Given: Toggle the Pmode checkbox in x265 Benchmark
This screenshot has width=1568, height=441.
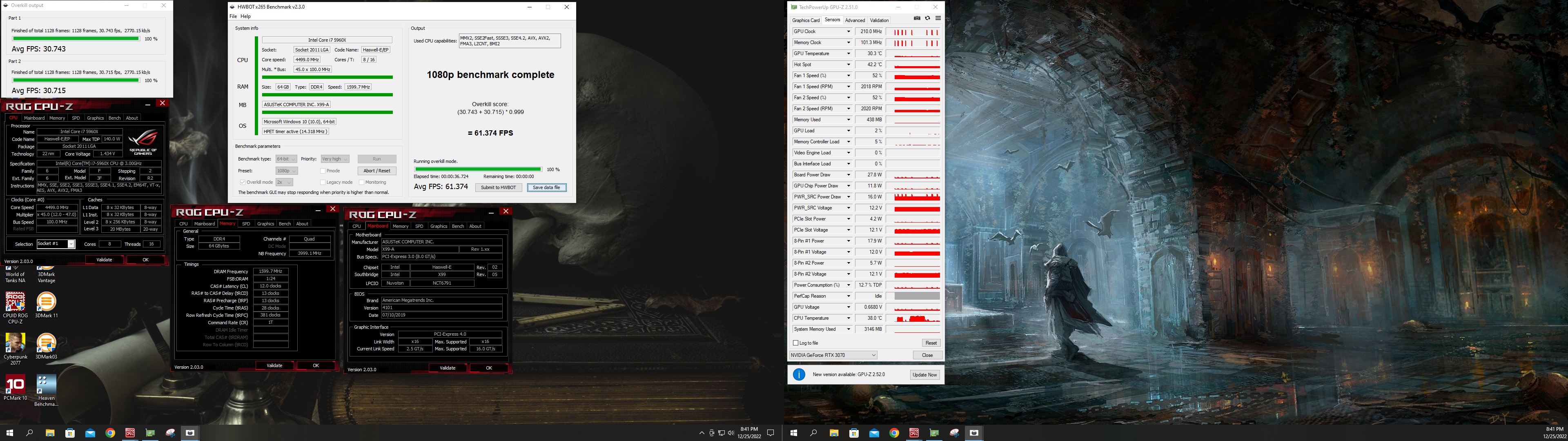Looking at the screenshot, I should pyautogui.click(x=323, y=171).
